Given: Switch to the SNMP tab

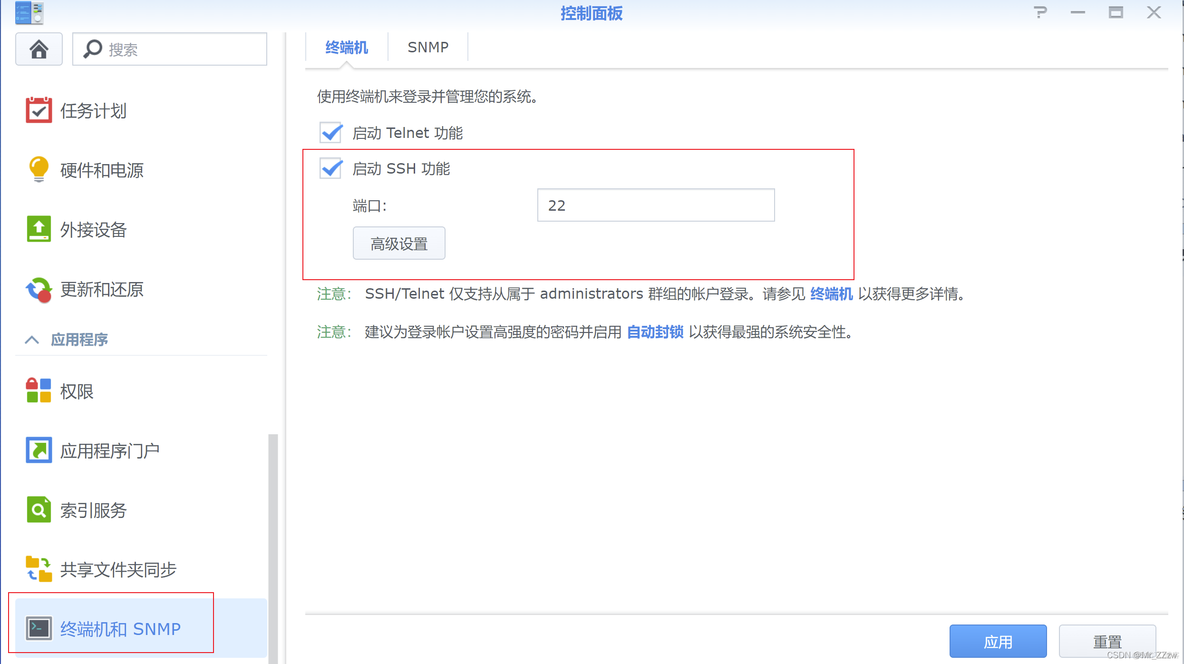Looking at the screenshot, I should pos(428,47).
